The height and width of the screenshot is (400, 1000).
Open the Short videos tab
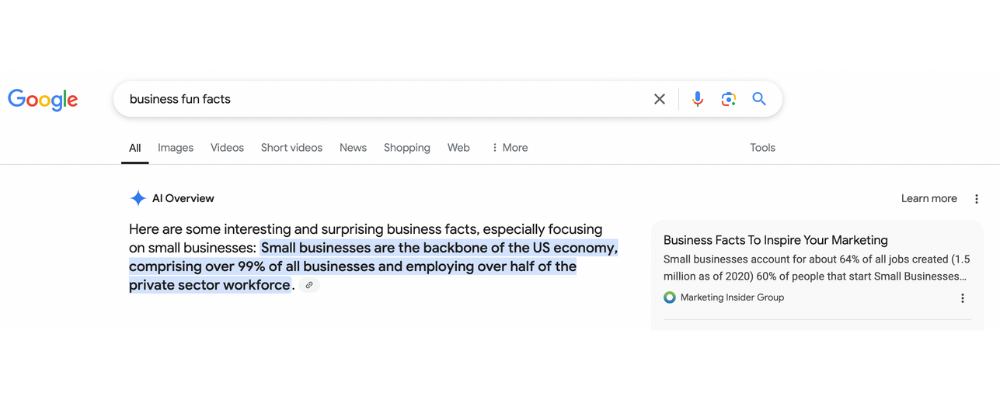(x=291, y=147)
